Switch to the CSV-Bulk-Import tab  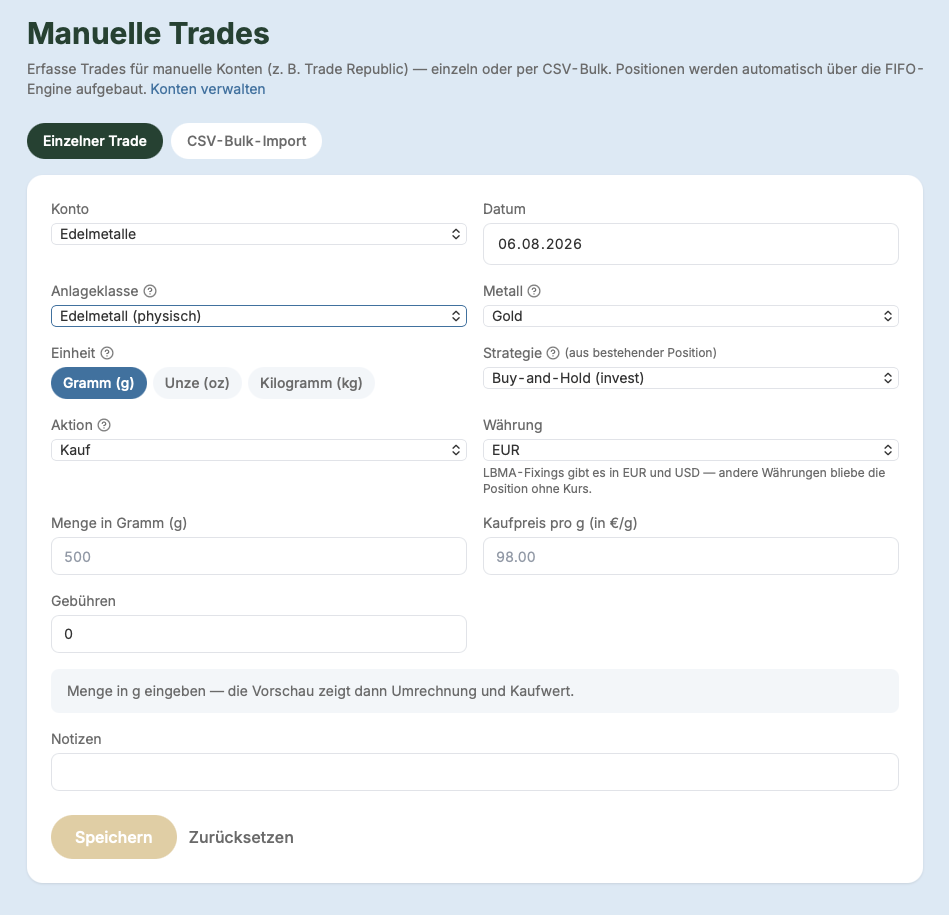click(246, 141)
